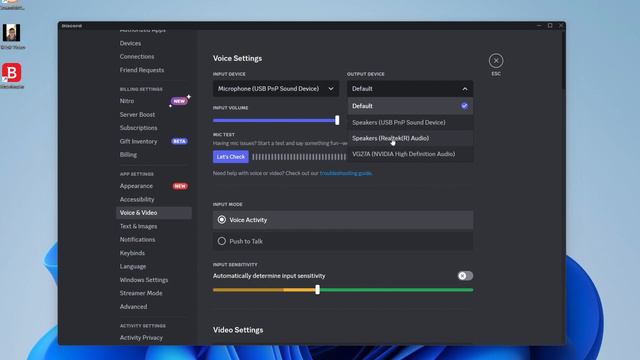Open Billing settings page
The image size is (640, 360).
click(128, 155)
